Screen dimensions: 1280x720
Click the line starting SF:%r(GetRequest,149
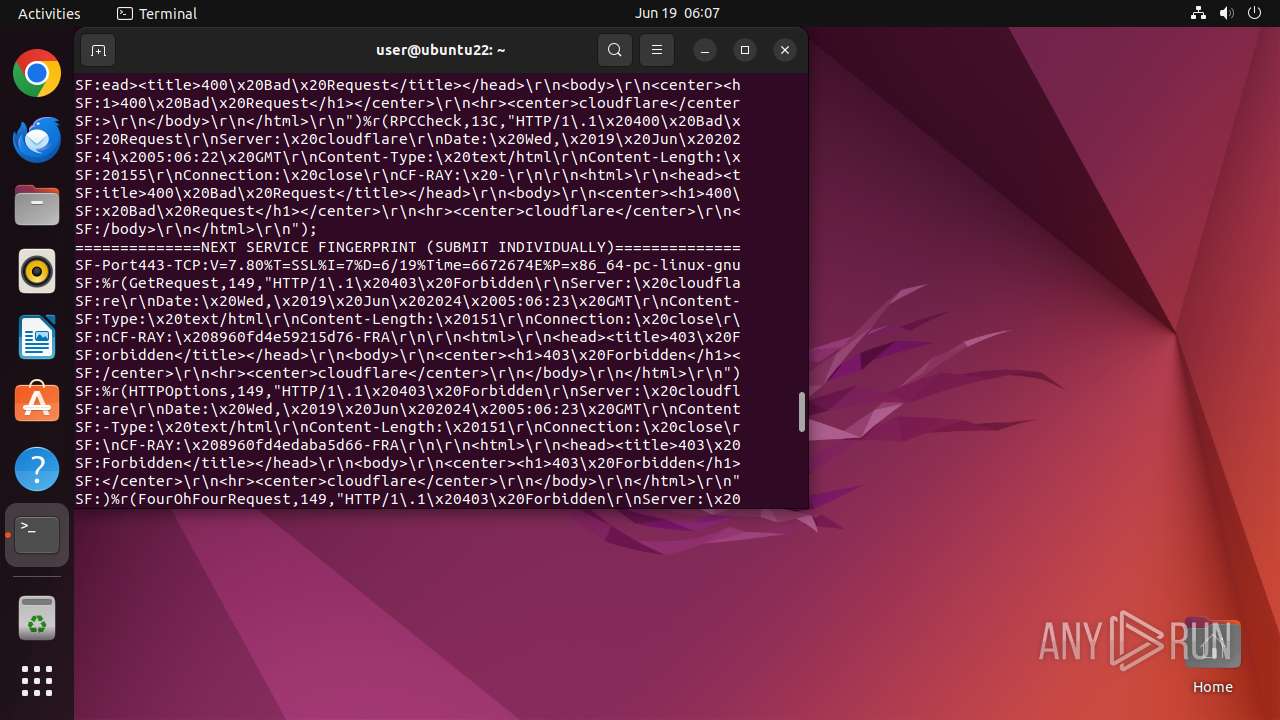[x=408, y=283]
